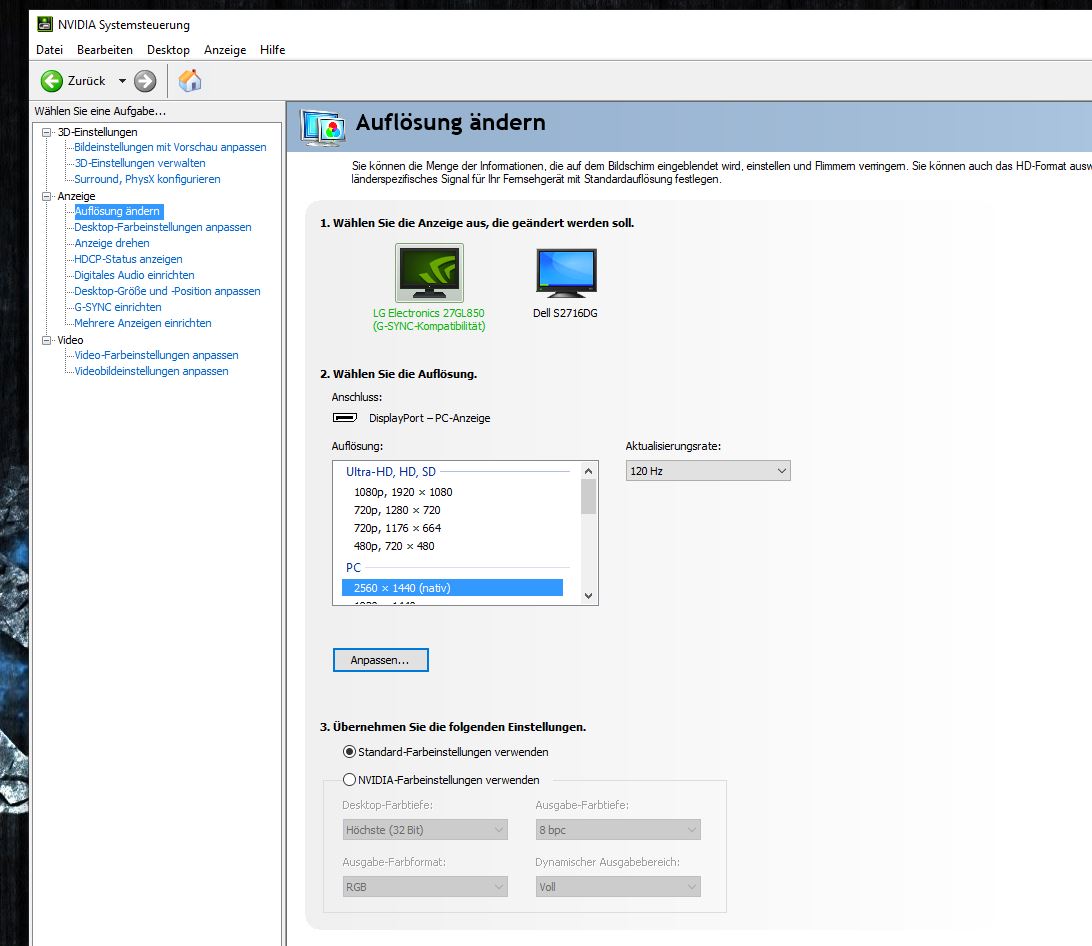Select resolution 480p, 720 × 480
Image resolution: width=1092 pixels, height=946 pixels.
pos(394,546)
